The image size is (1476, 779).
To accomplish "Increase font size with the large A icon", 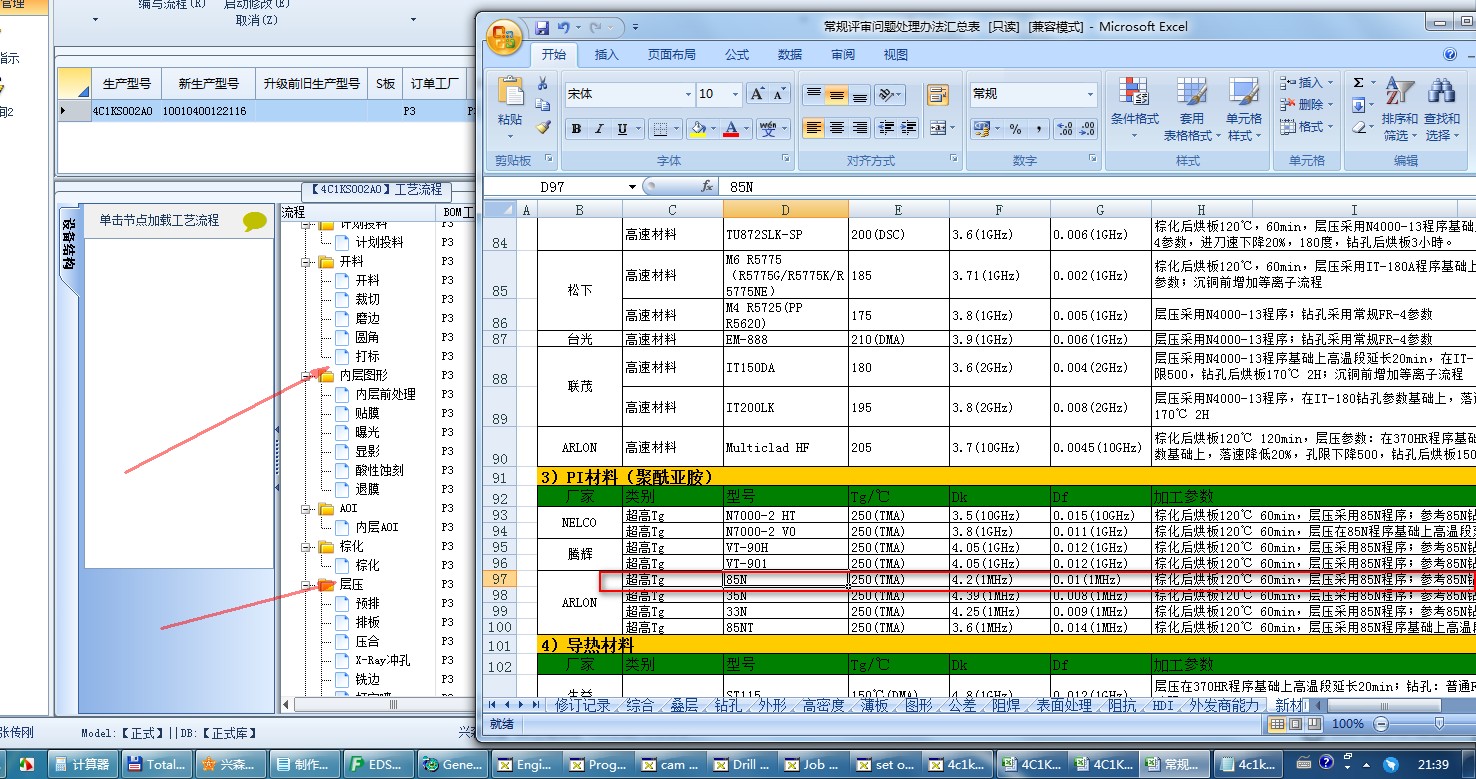I will [758, 94].
